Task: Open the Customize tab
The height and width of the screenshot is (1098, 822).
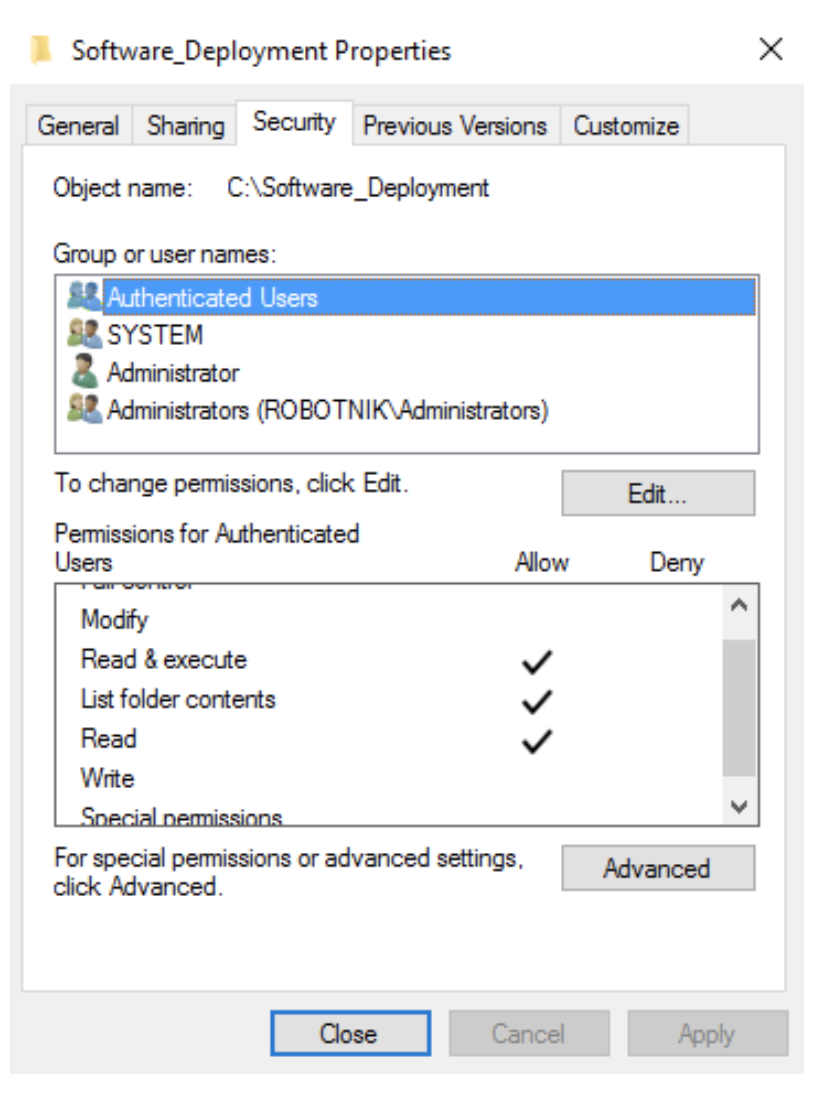Action: [x=626, y=126]
